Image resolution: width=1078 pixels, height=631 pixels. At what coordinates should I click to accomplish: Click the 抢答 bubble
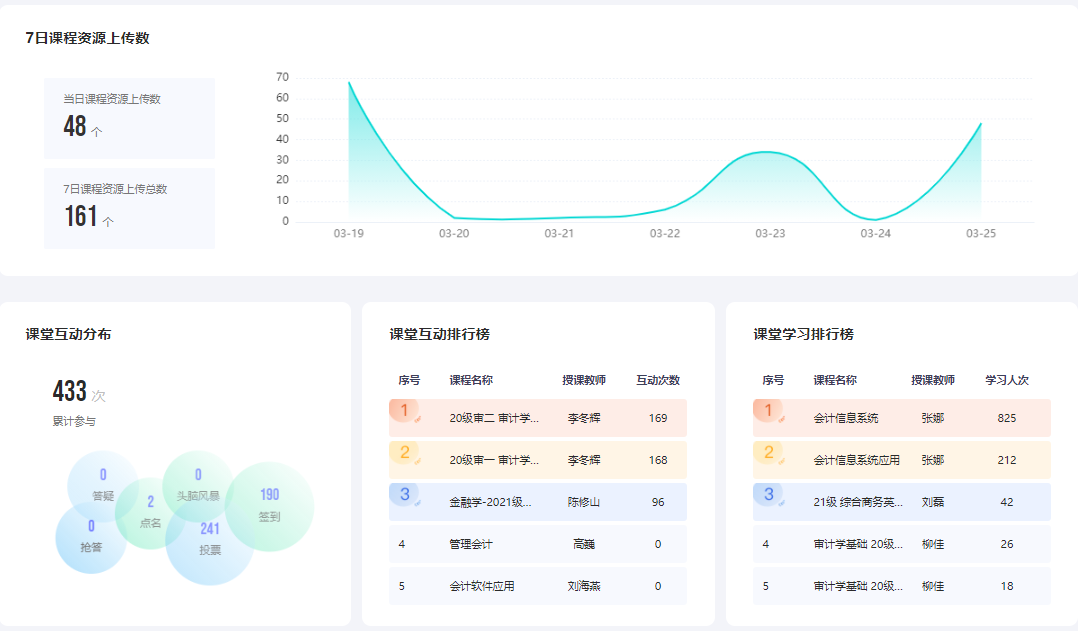(x=91, y=537)
